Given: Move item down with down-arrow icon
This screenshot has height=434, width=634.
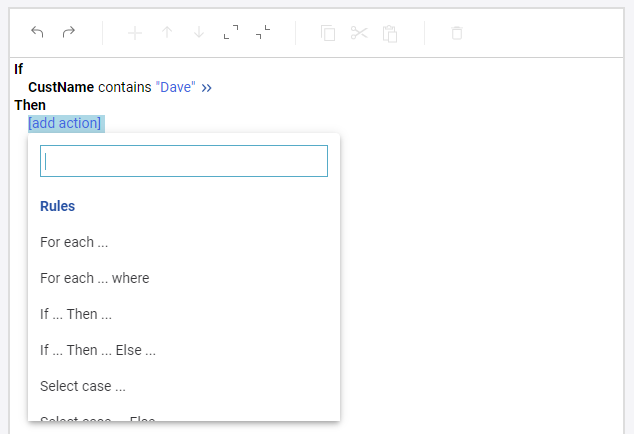Looking at the screenshot, I should pyautogui.click(x=199, y=33).
